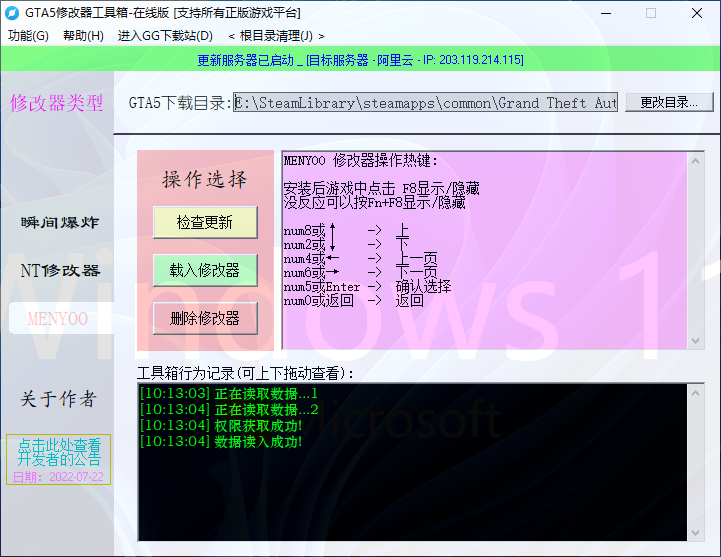
Task: Click log line 权限获取成功!
Action: 221,425
